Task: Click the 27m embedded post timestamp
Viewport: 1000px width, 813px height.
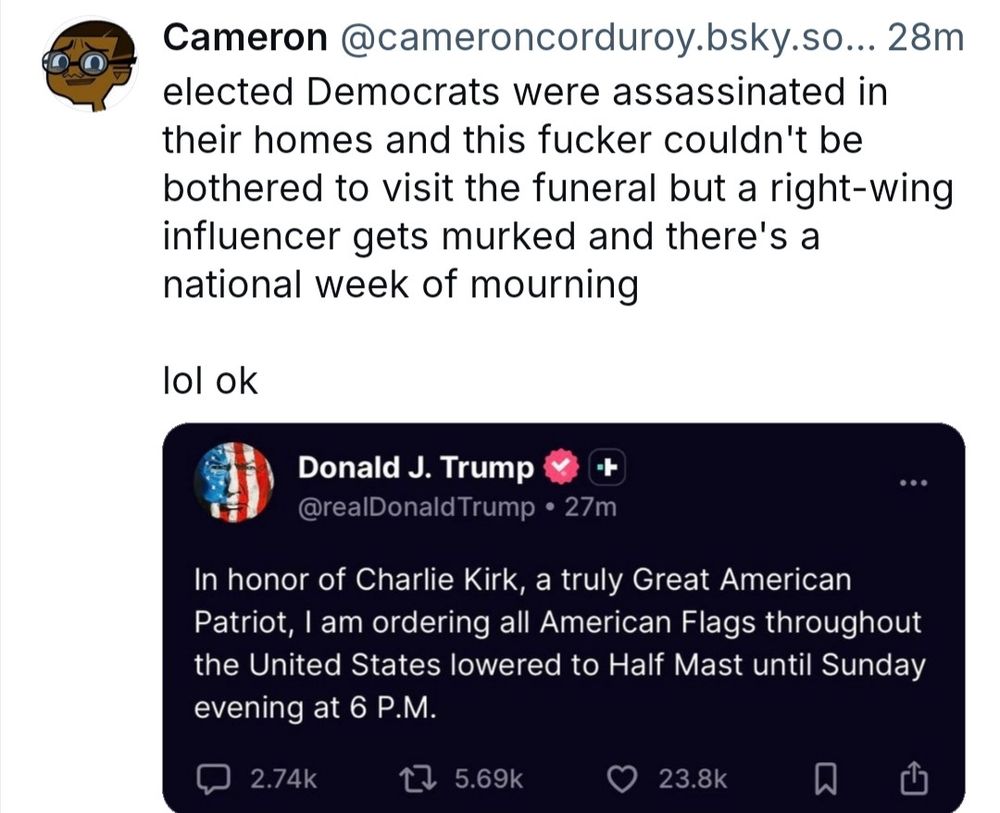Action: tap(590, 507)
